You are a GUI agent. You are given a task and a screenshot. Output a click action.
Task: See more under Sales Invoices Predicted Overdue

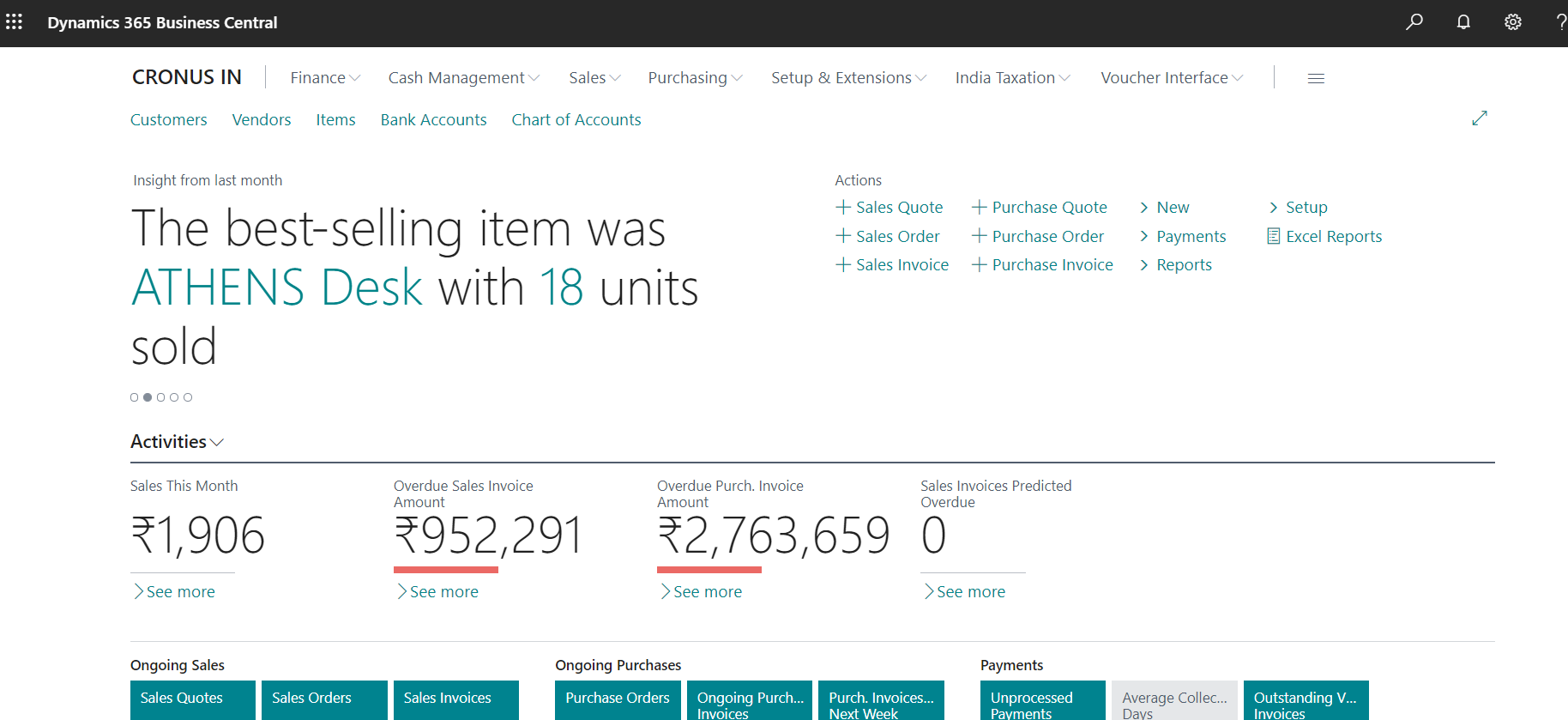(x=965, y=591)
